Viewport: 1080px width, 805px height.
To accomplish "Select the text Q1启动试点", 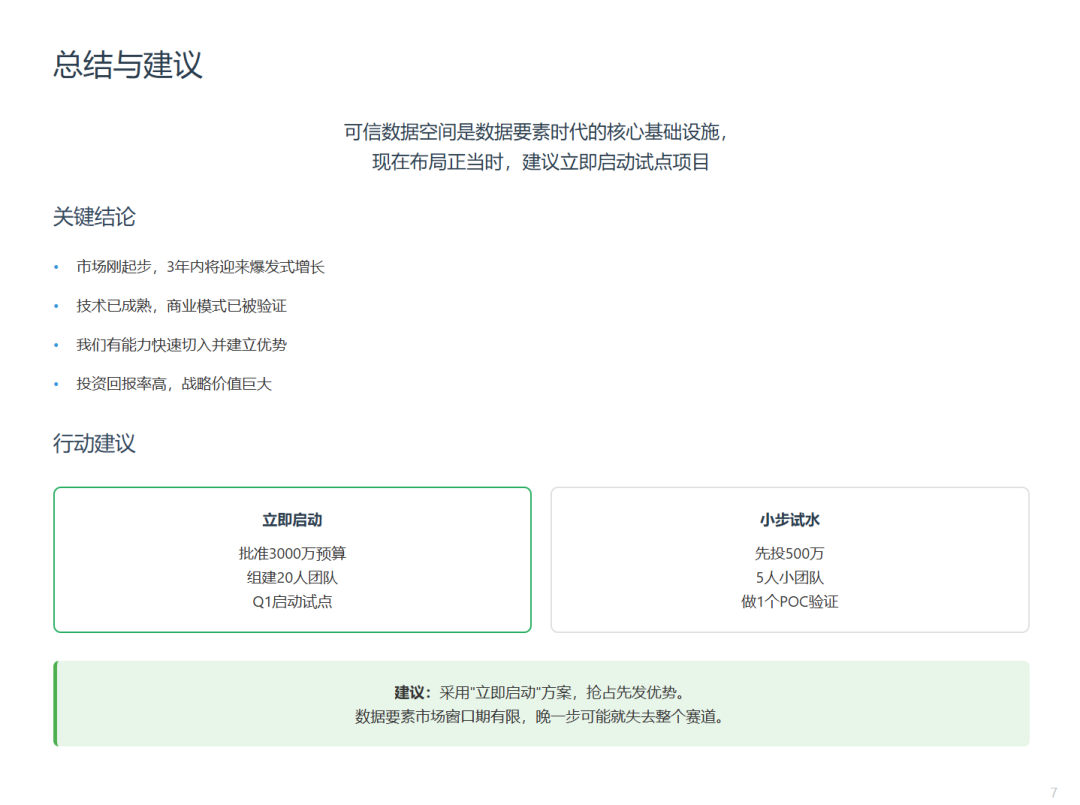I will tap(292, 601).
